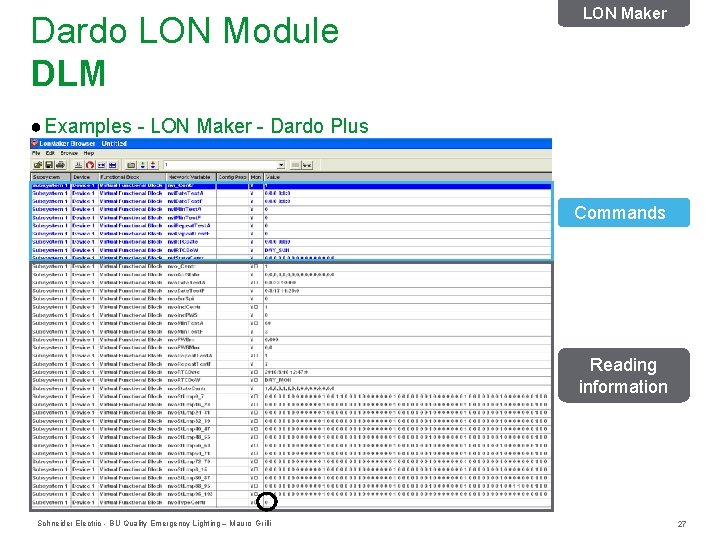The image size is (720, 540).
Task: Select the nvoStLmp0_7 network variable cell
Action: 191,396
